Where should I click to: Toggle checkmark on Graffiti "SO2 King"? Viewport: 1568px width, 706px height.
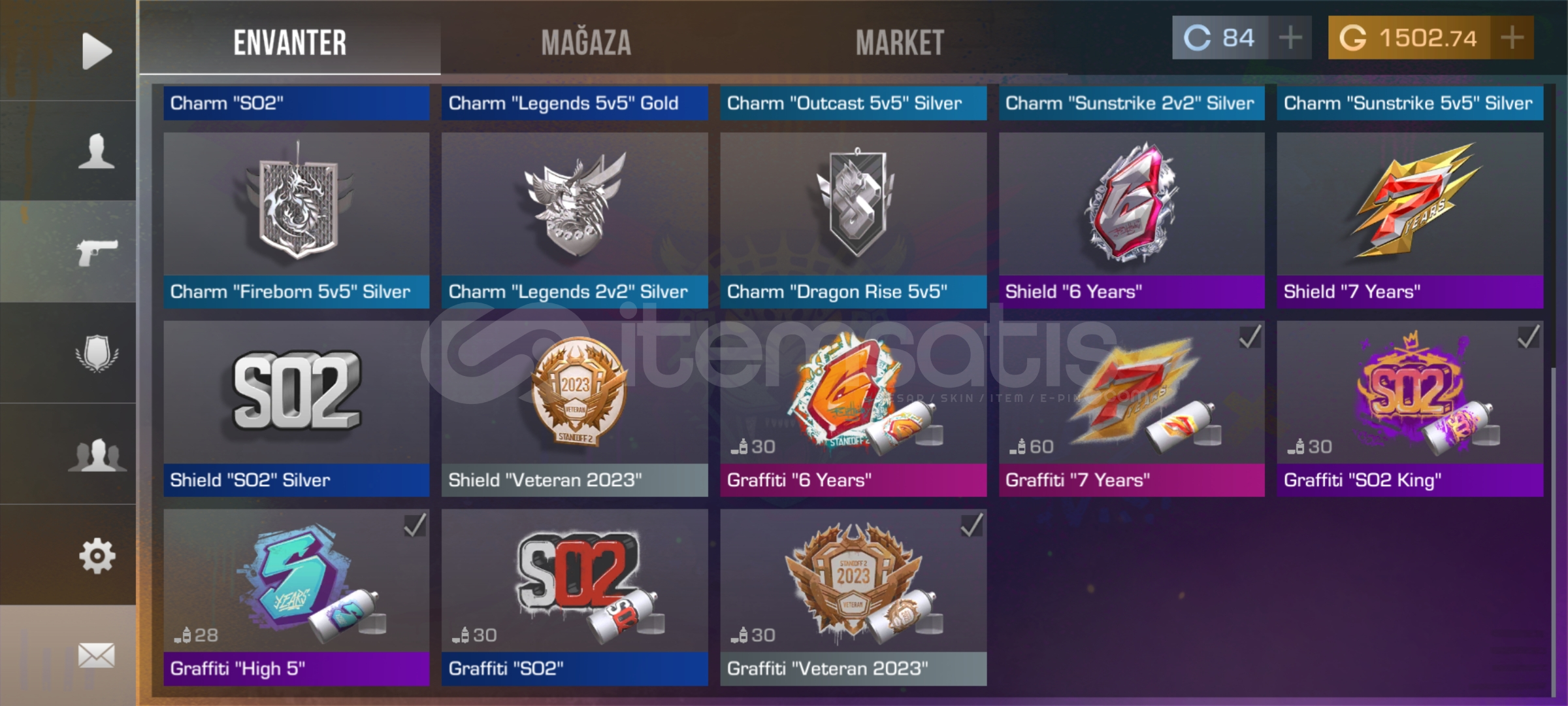pos(1529,337)
